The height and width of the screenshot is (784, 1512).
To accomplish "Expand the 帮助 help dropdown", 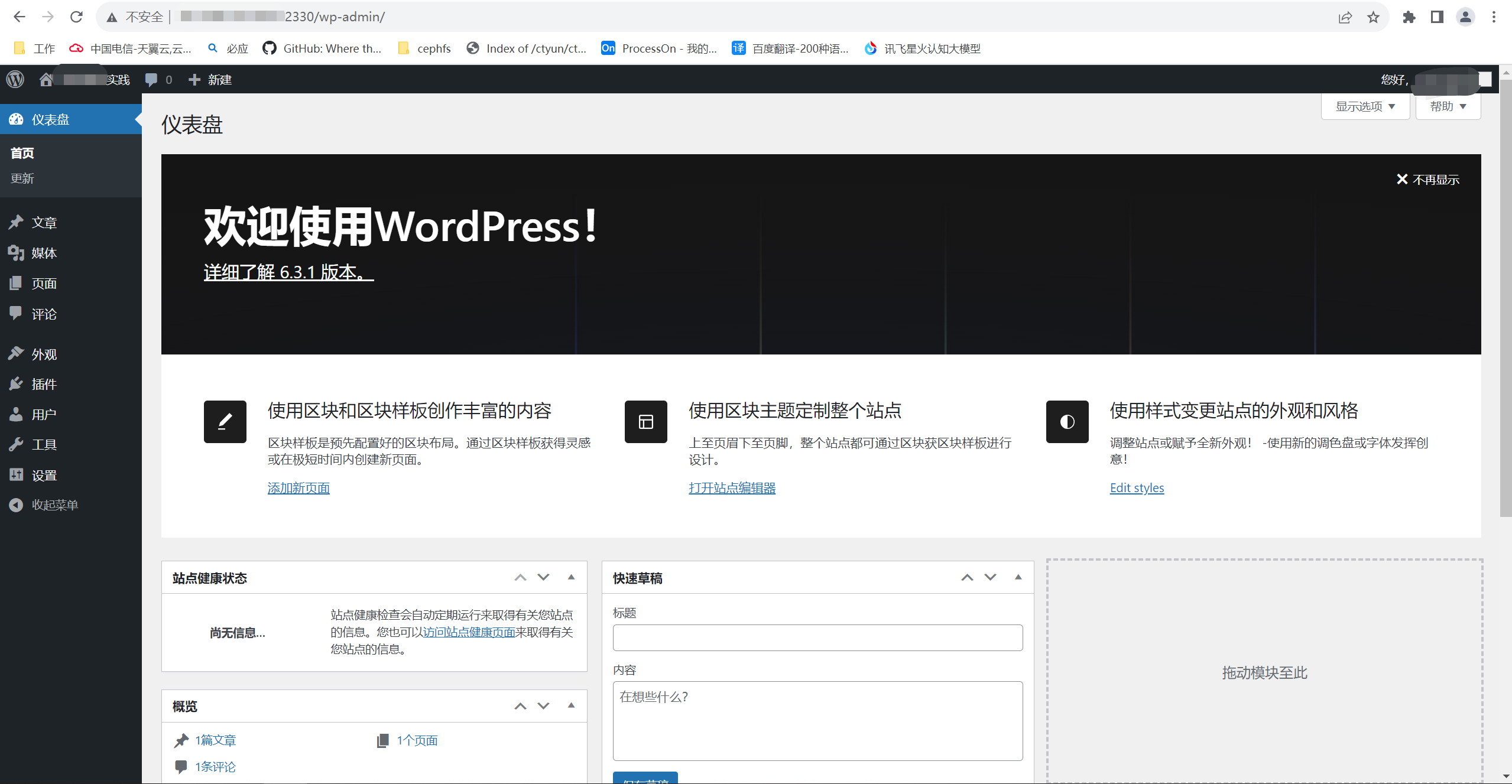I will 1448,106.
